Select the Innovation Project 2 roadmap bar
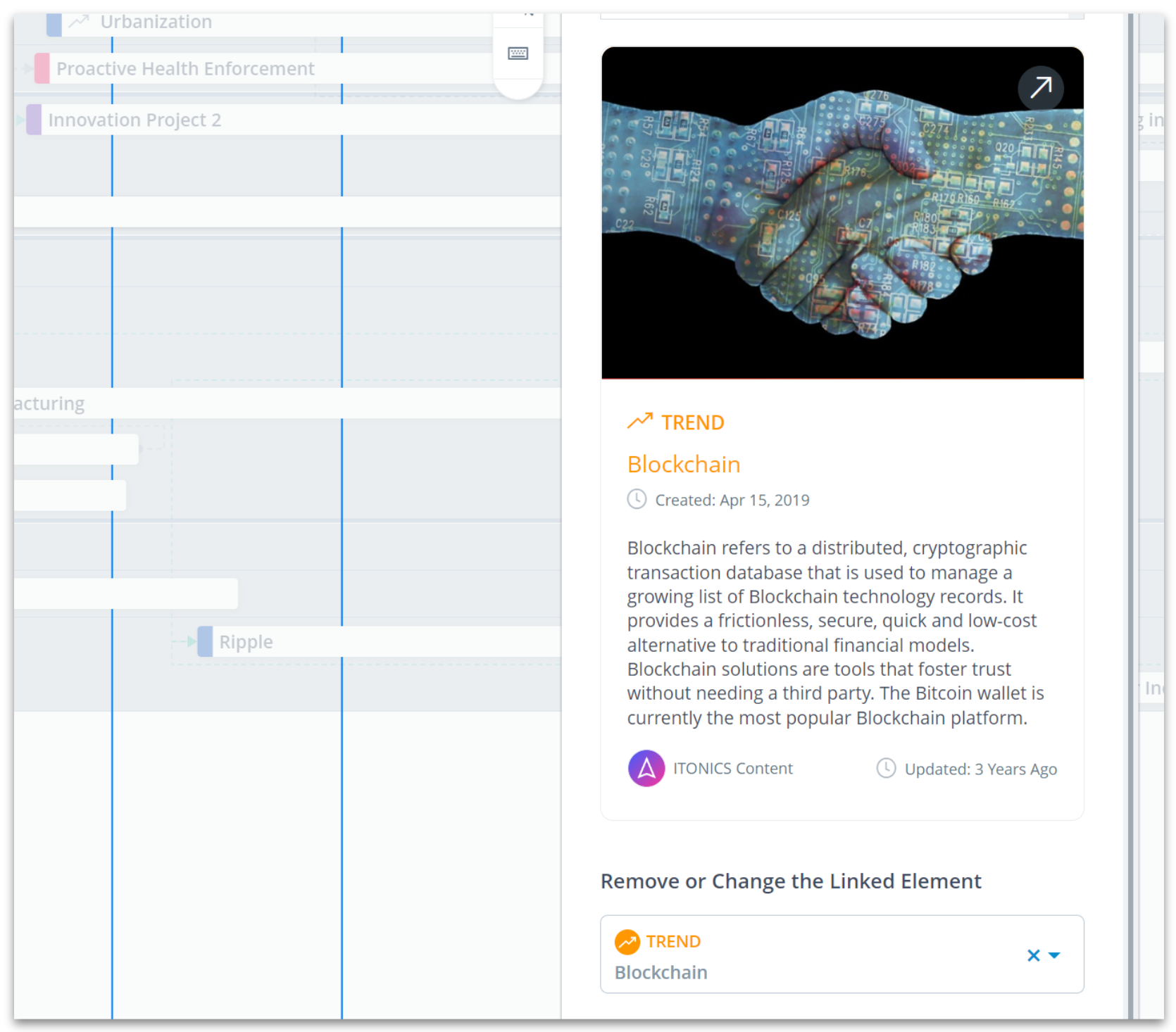The width and height of the screenshot is (1176, 1032). point(293,120)
